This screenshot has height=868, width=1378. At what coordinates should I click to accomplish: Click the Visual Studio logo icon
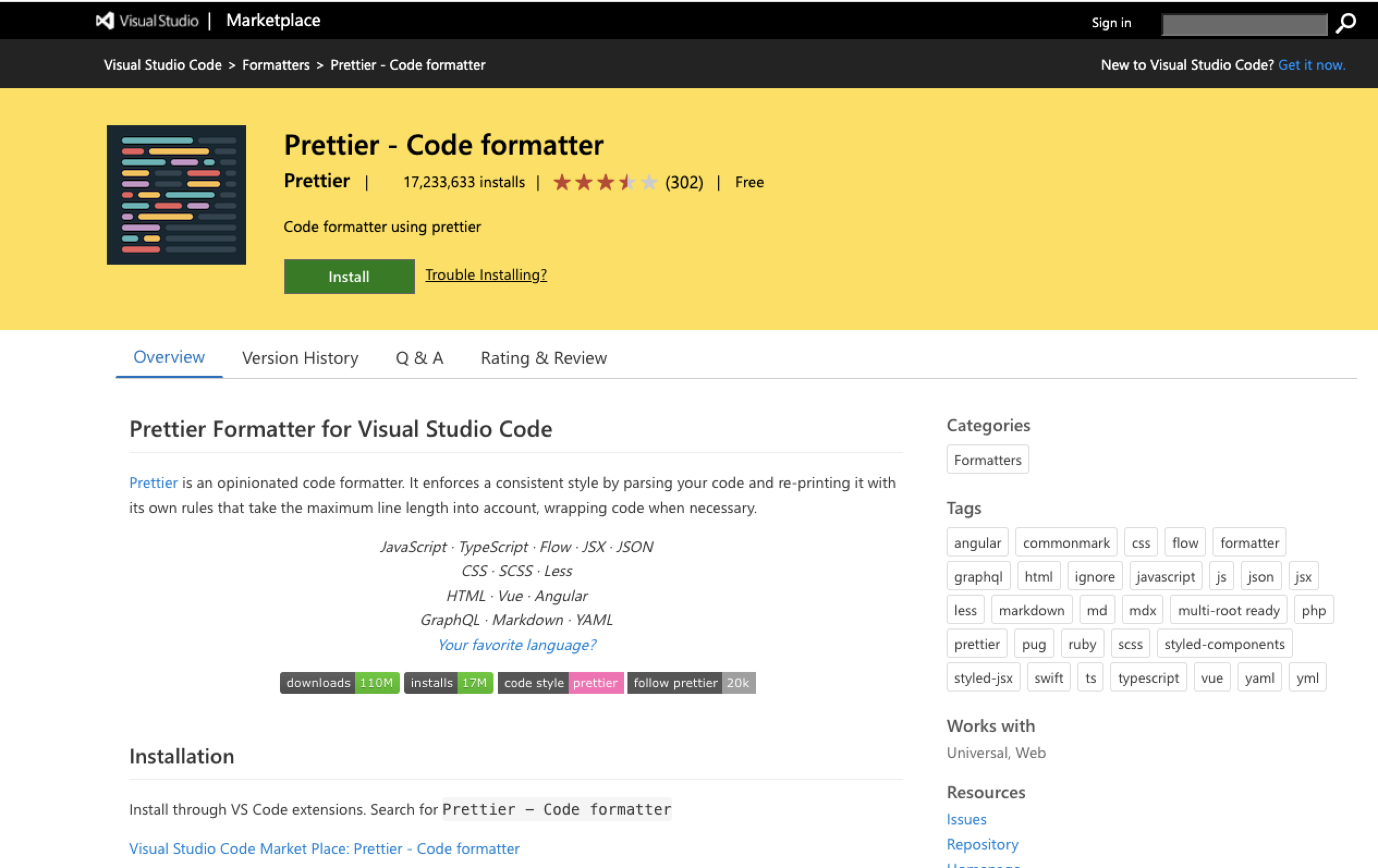point(105,21)
